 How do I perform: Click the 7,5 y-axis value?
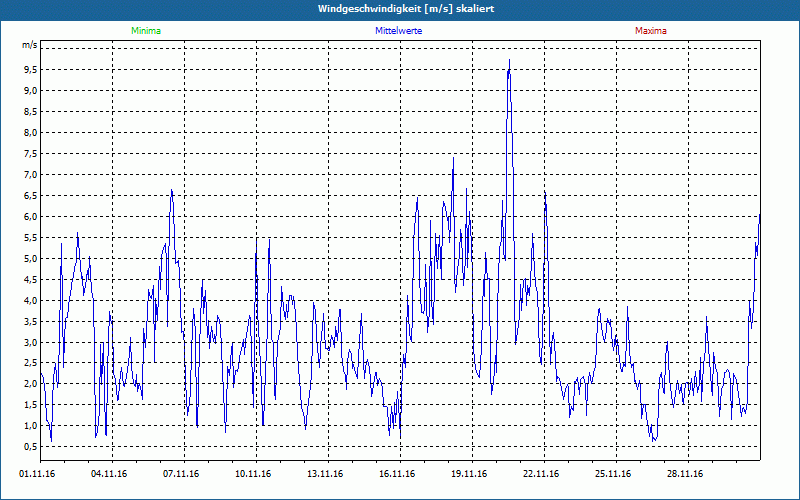(x=31, y=154)
